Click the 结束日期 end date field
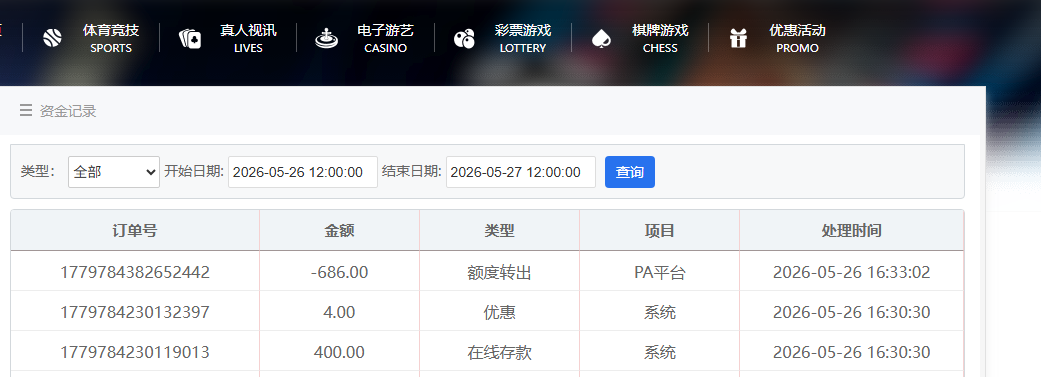Viewport: 1041px width, 377px height. tap(520, 172)
